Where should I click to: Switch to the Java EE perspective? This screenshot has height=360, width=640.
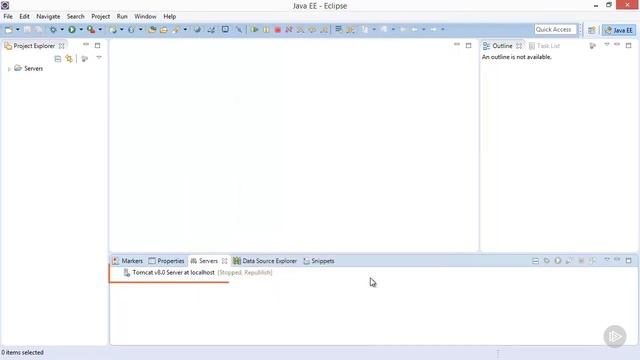[619, 30]
